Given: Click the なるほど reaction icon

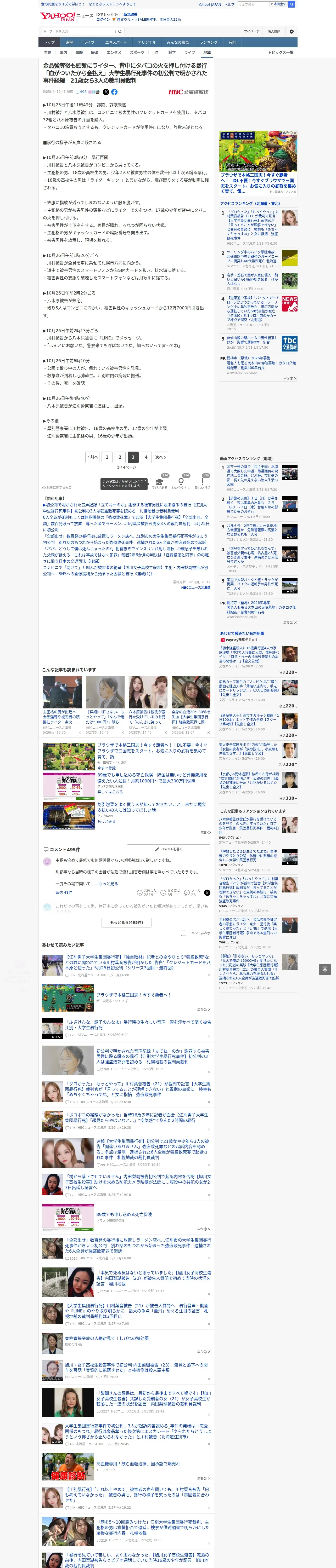Looking at the screenshot, I should [x=164, y=892].
